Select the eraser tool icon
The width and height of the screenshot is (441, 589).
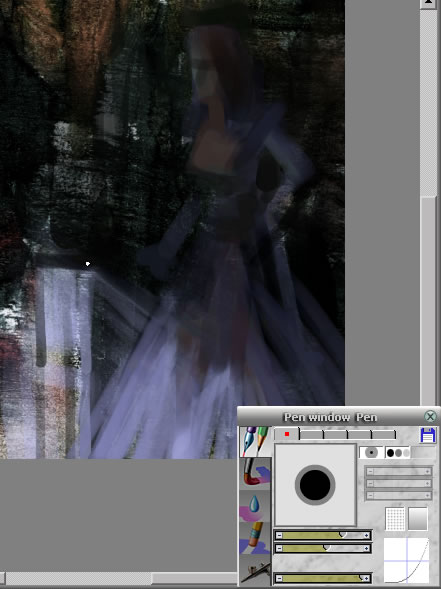tap(255, 538)
